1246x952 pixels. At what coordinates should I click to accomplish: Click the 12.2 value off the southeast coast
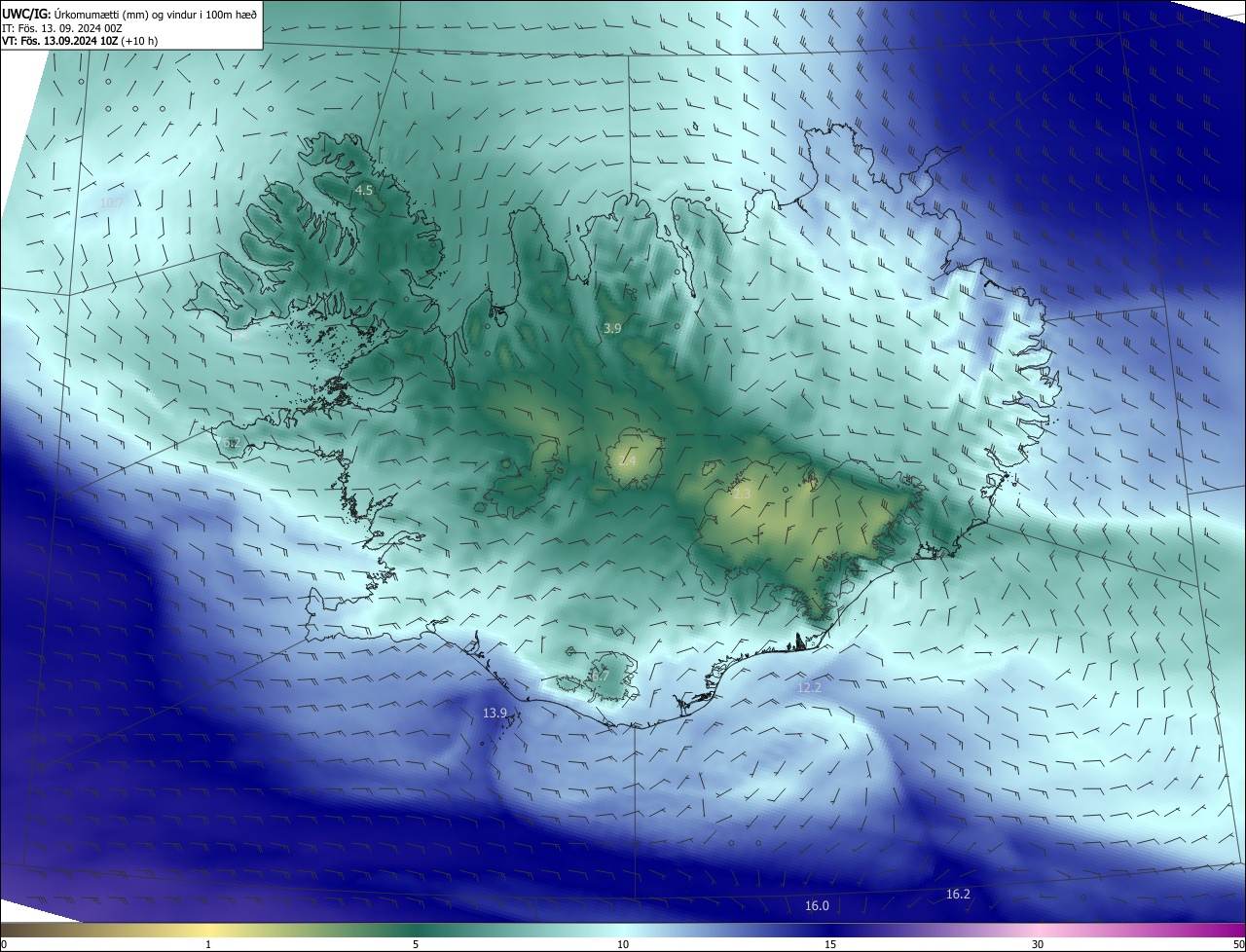(809, 687)
